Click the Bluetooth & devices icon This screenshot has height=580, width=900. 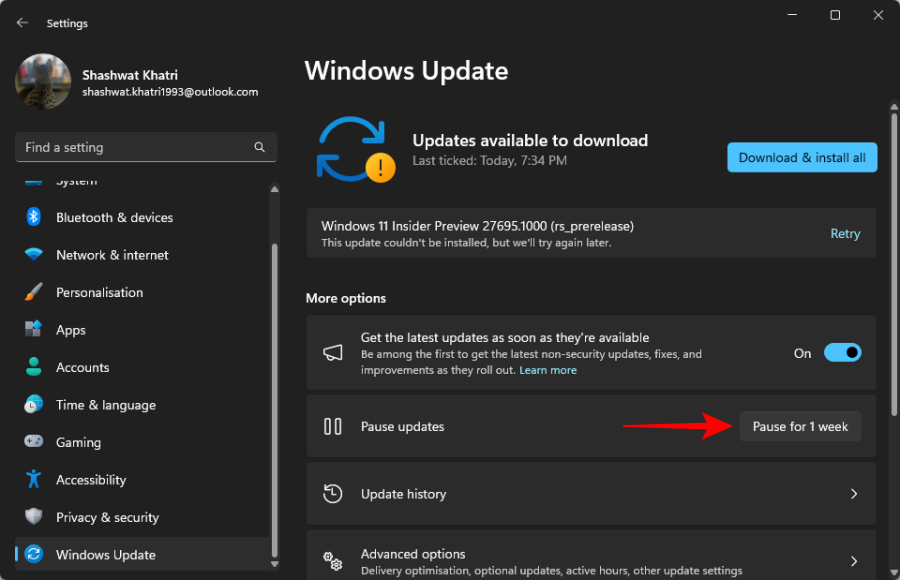[34, 217]
